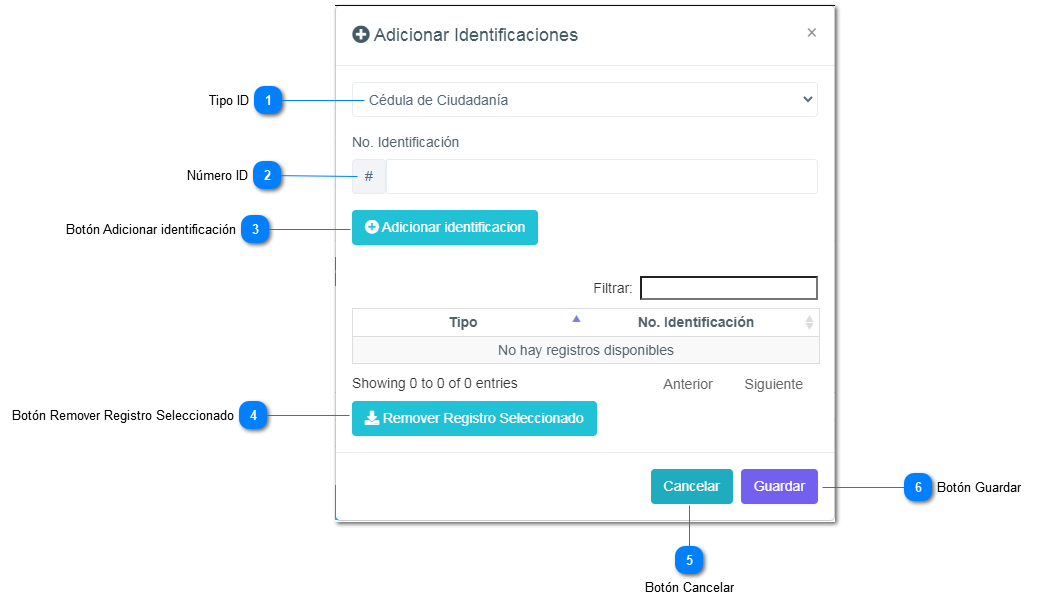The height and width of the screenshot is (611, 1037).
Task: Click numbered marker 2 for Número ID
Action: coord(267,176)
